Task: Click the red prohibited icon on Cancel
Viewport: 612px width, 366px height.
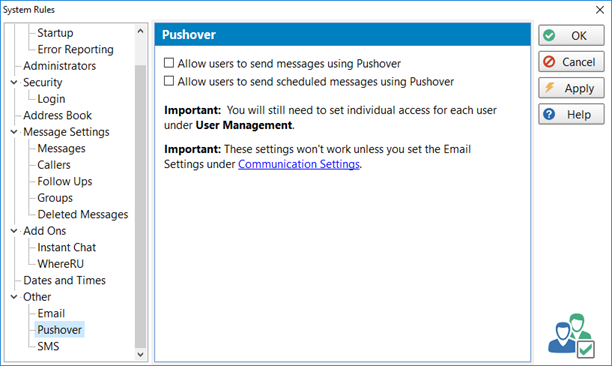Action: coord(549,62)
